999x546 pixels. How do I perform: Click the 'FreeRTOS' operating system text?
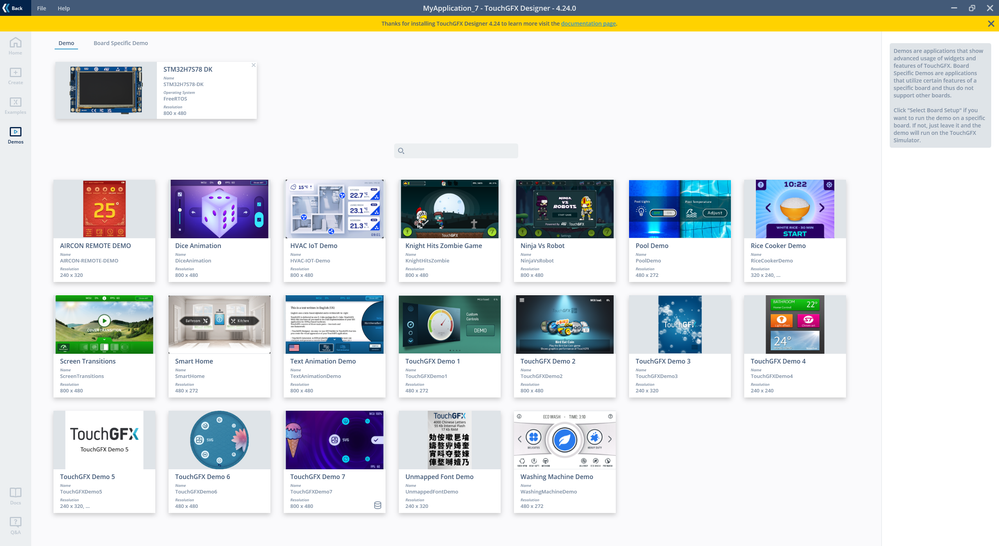[x=175, y=99]
